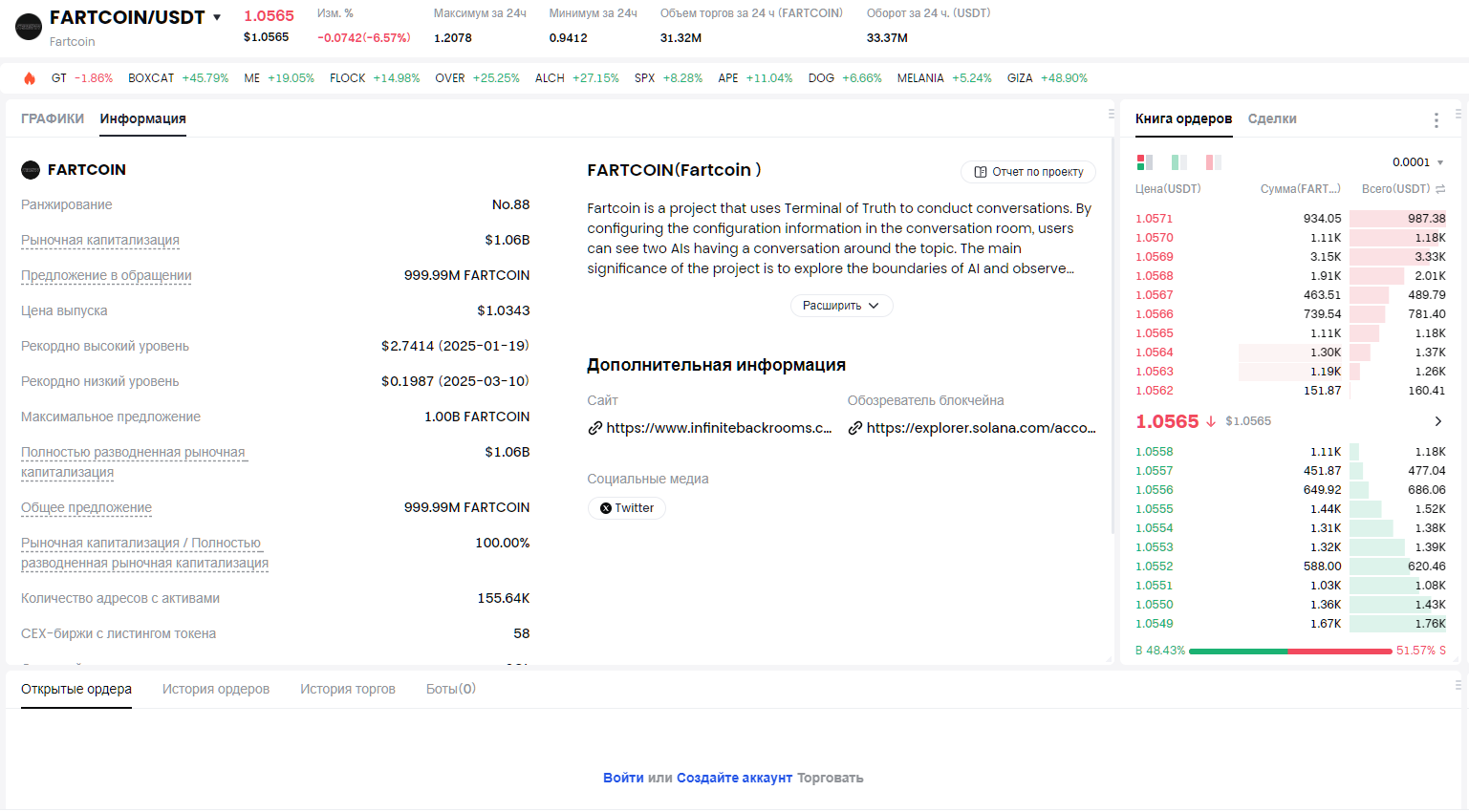Click the drag handle of the info panel

pyautogui.click(x=1111, y=114)
